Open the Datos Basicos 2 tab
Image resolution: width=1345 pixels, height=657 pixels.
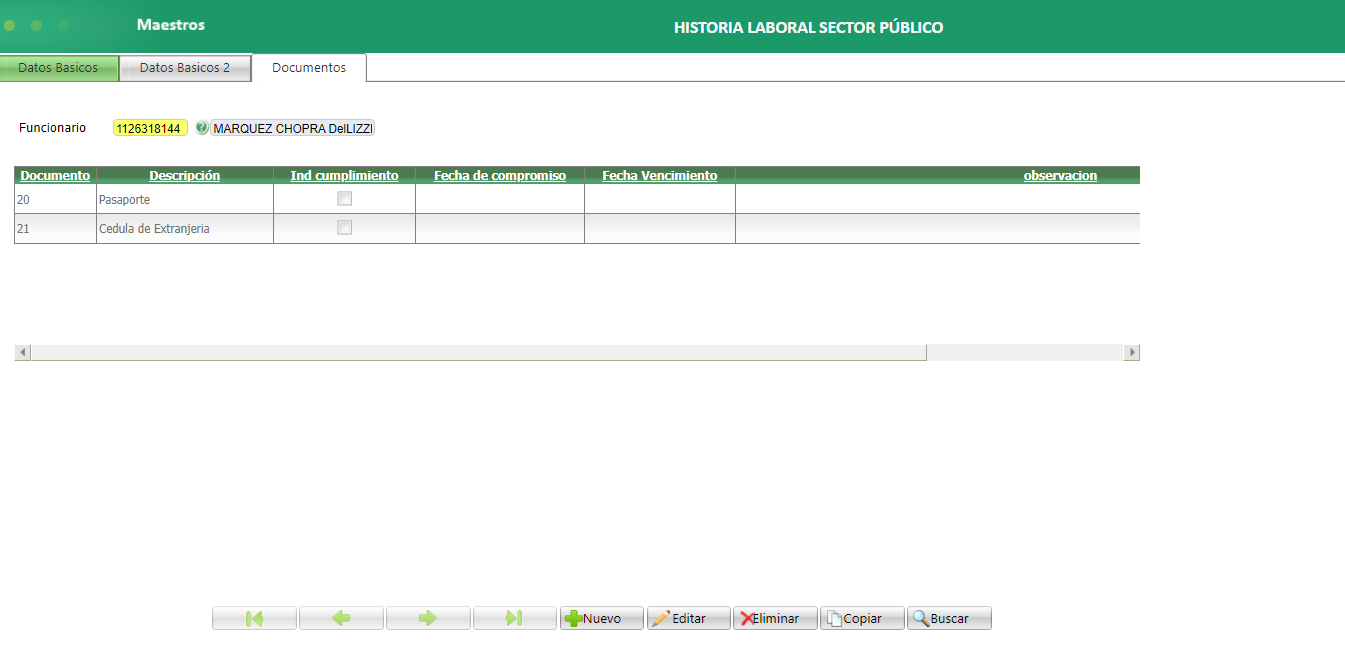(x=185, y=68)
